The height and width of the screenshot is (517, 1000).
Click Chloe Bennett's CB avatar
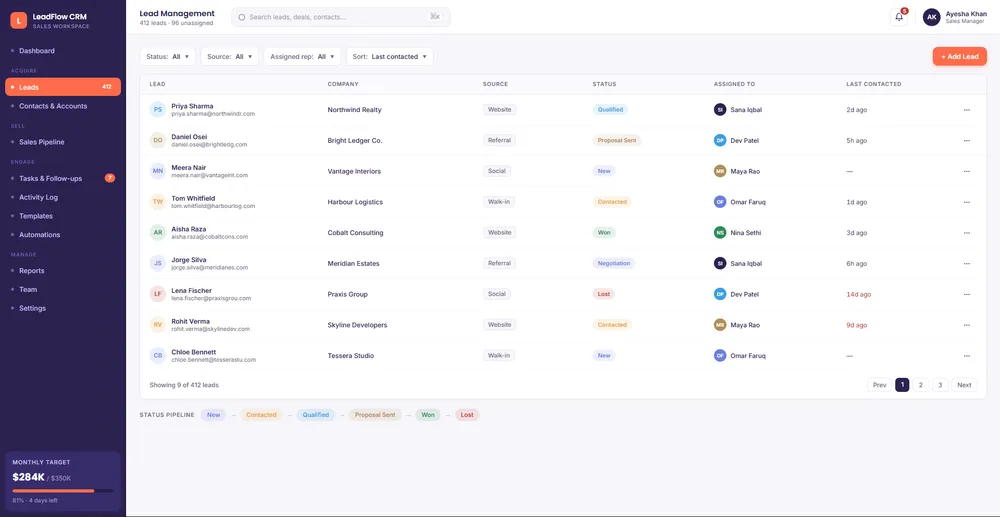[158, 355]
